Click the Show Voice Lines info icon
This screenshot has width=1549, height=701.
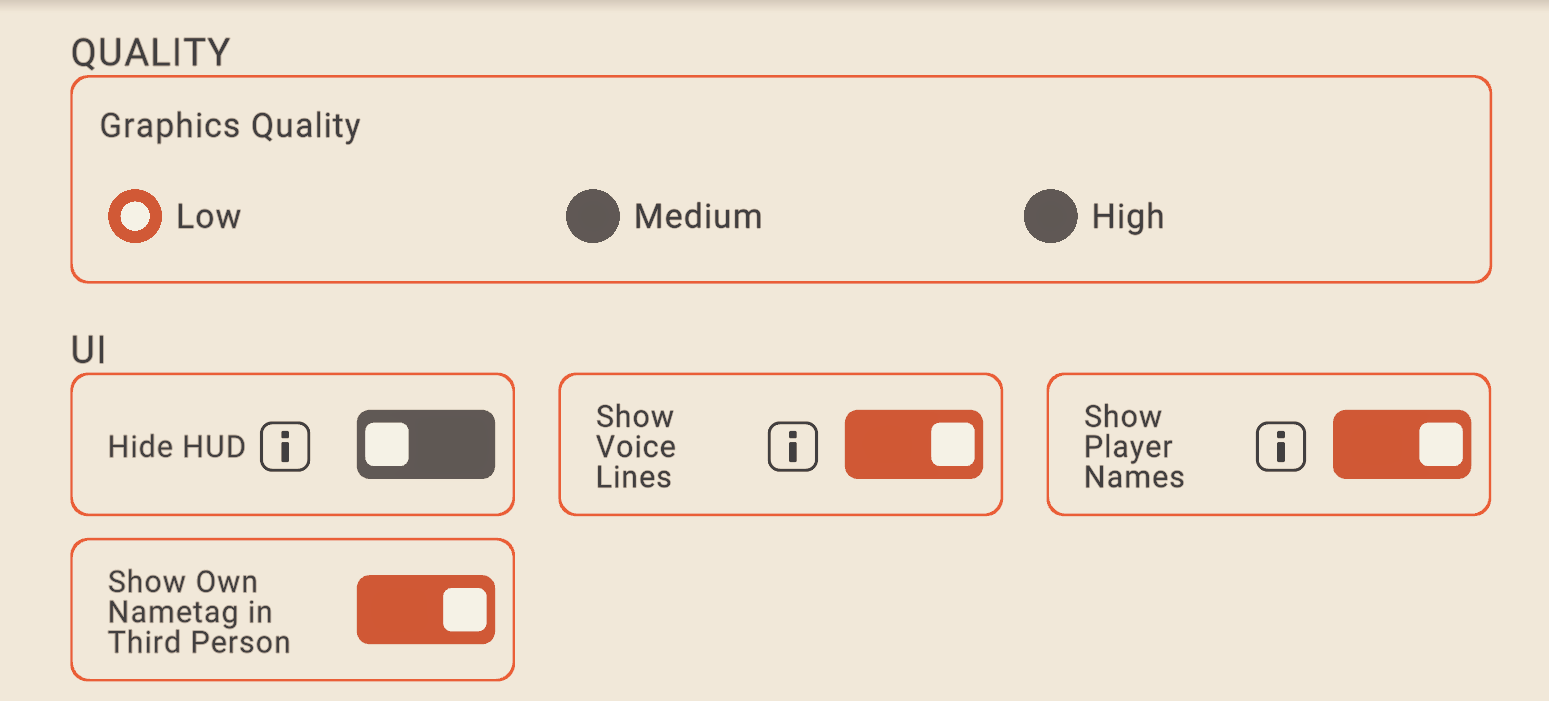point(793,446)
